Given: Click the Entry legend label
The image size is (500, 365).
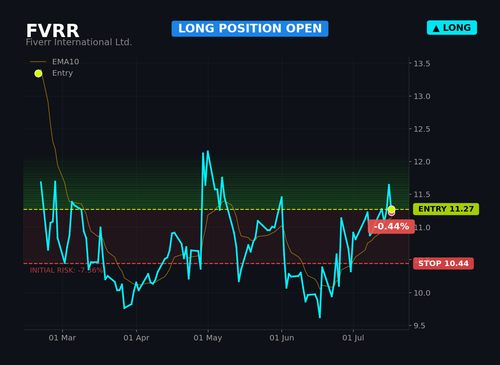Looking at the screenshot, I should point(62,73).
